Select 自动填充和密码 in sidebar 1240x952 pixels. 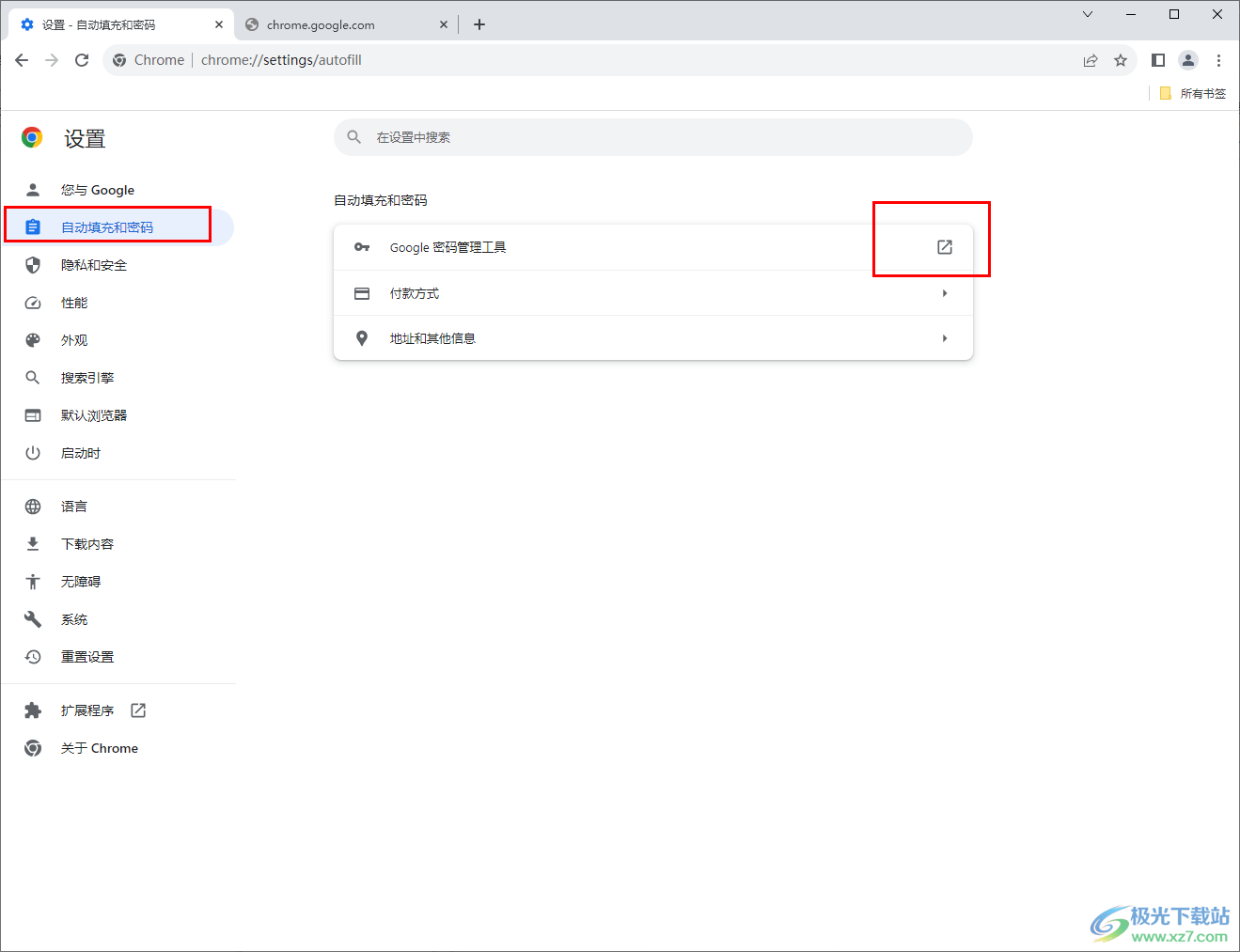point(118,227)
